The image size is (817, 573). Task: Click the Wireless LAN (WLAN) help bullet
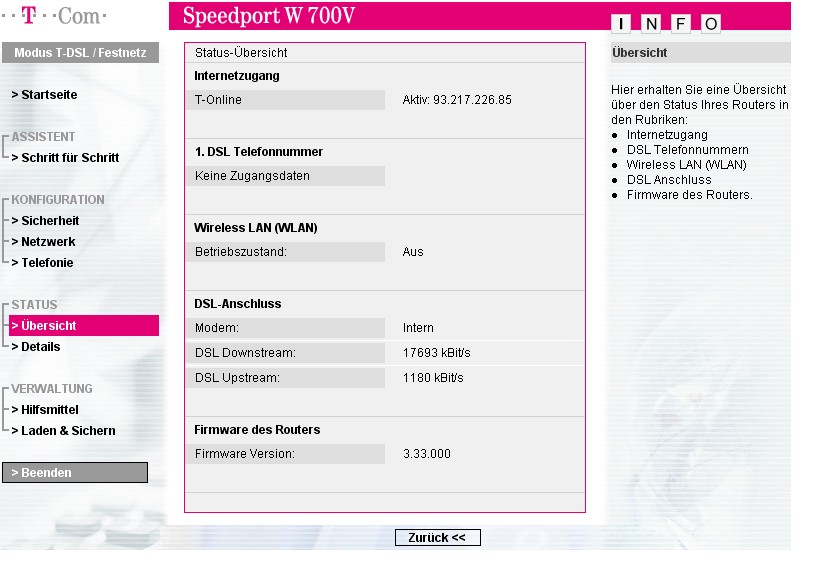pyautogui.click(x=687, y=165)
